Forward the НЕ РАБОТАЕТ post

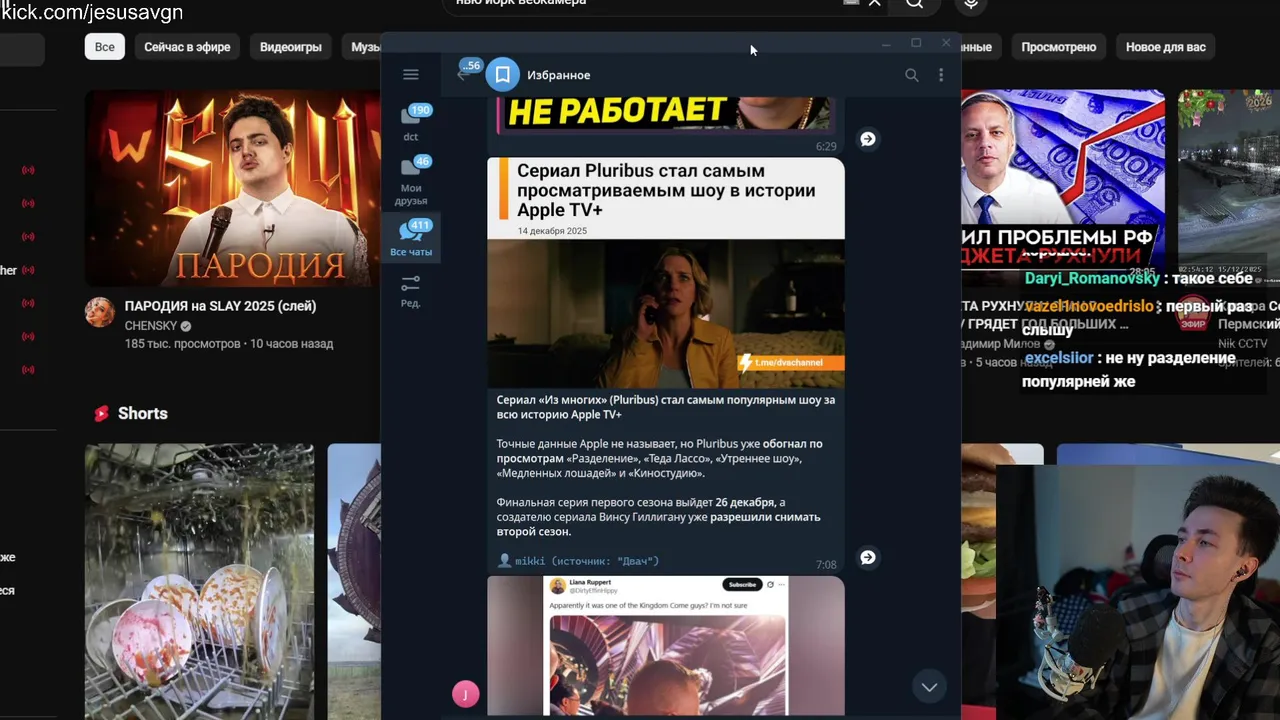[868, 139]
